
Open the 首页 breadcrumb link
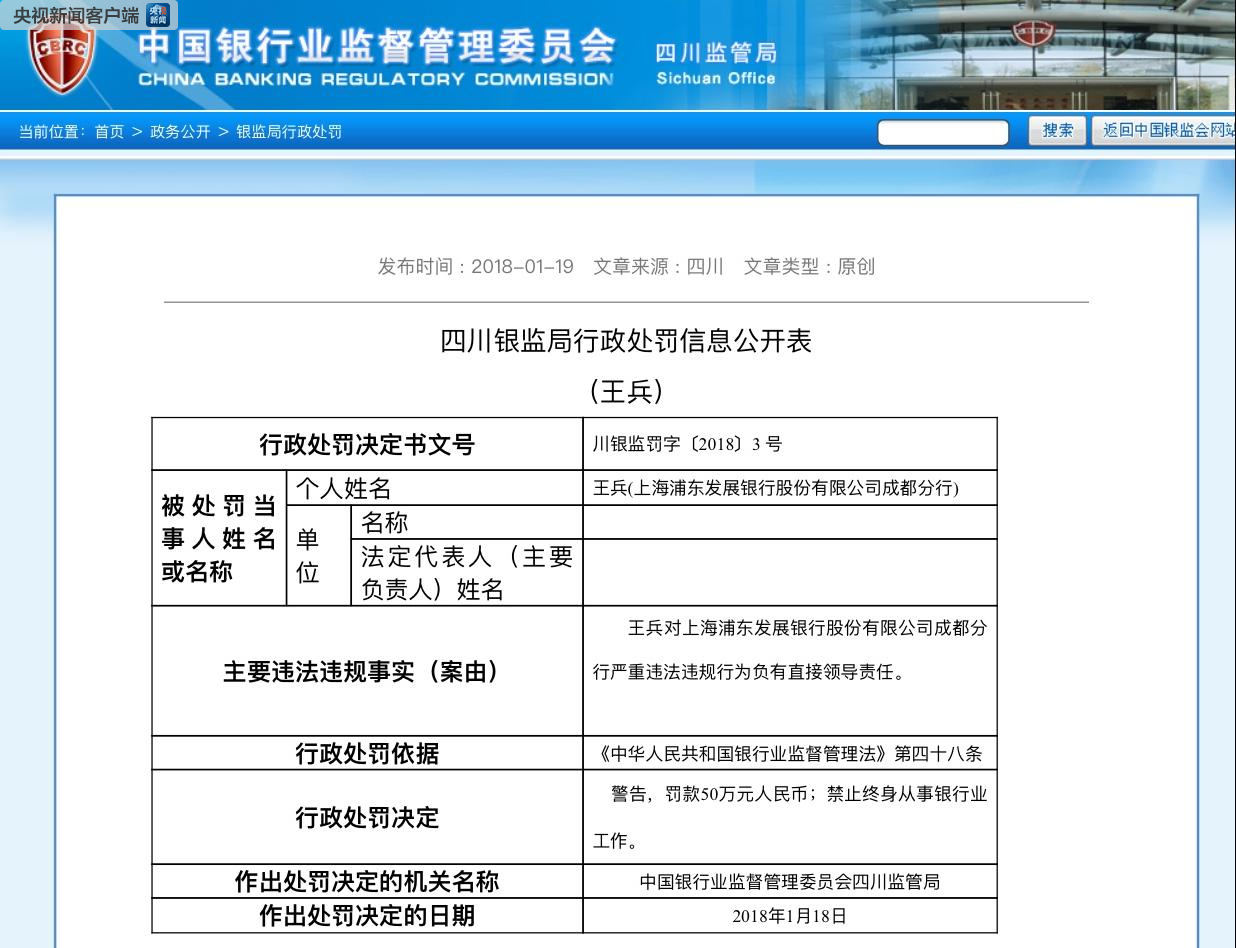109,132
